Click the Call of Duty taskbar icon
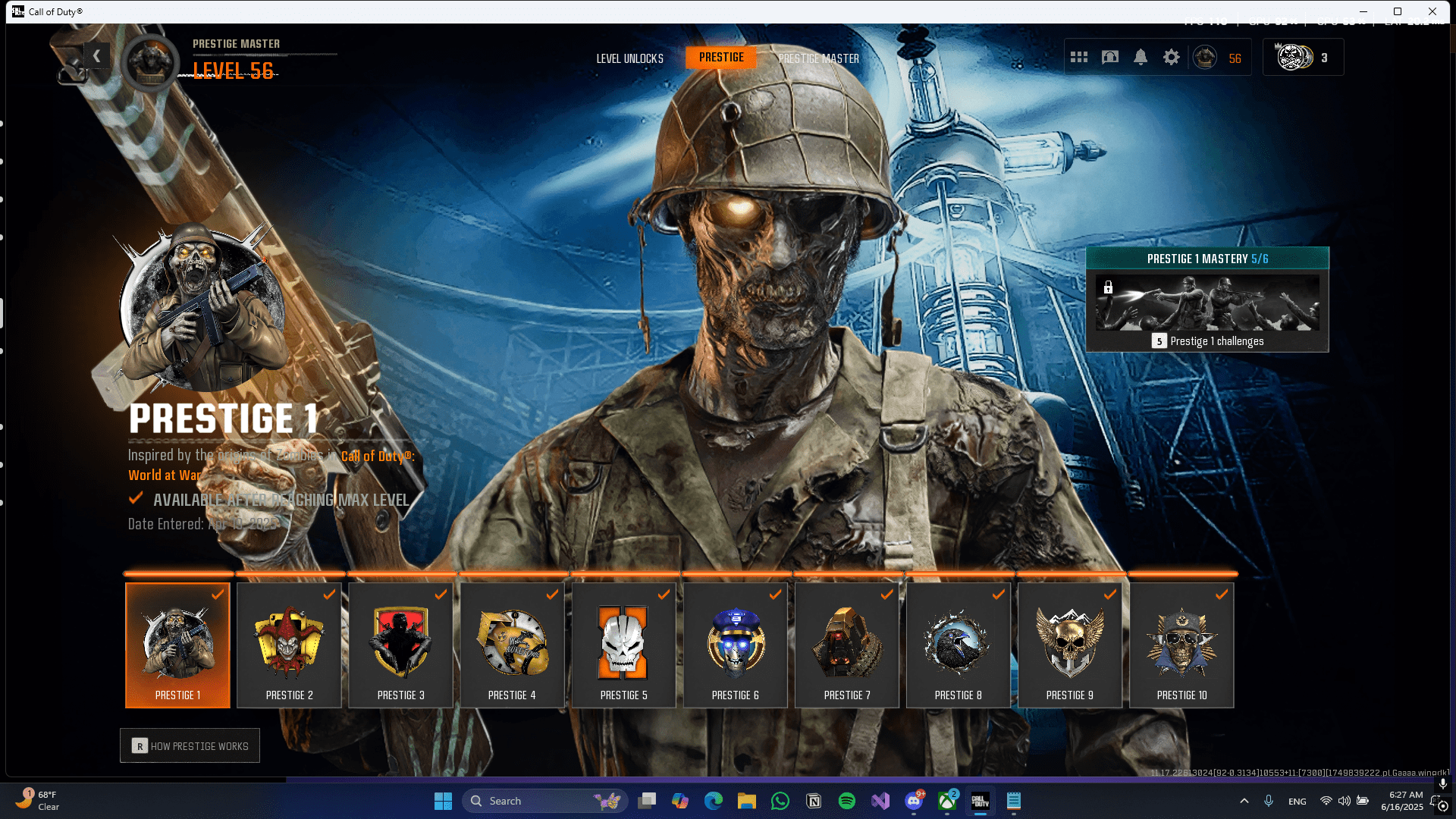Image resolution: width=1456 pixels, height=819 pixels. (981, 801)
